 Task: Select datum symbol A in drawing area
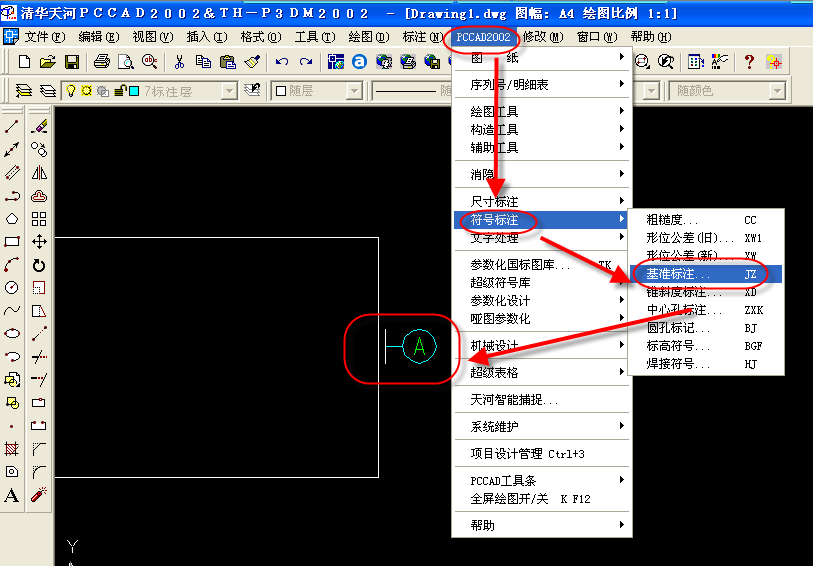tap(419, 346)
